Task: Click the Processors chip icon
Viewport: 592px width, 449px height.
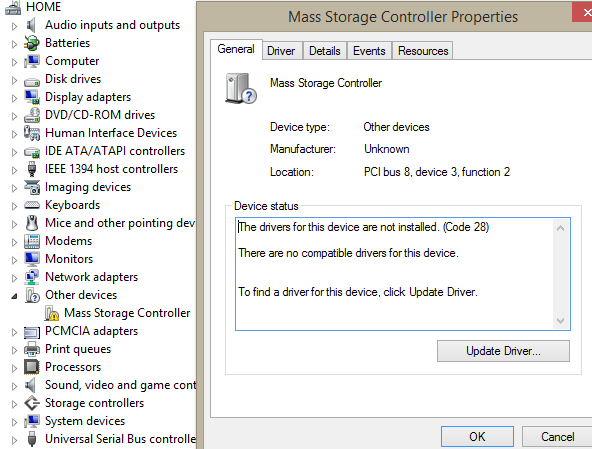Action: tap(32, 367)
